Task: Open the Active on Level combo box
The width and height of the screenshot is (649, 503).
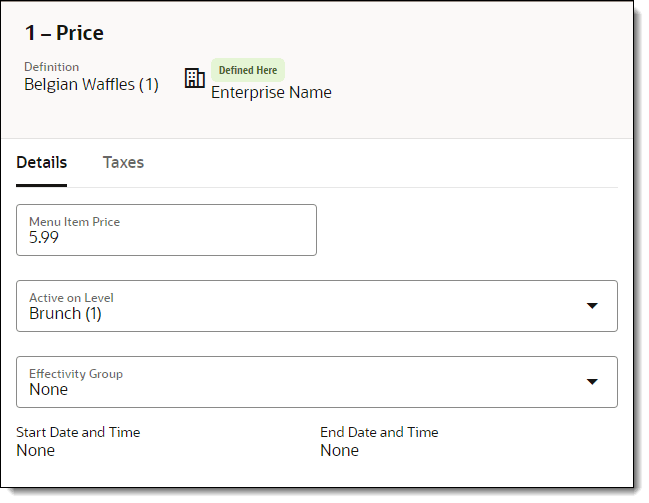Action: pos(300,306)
